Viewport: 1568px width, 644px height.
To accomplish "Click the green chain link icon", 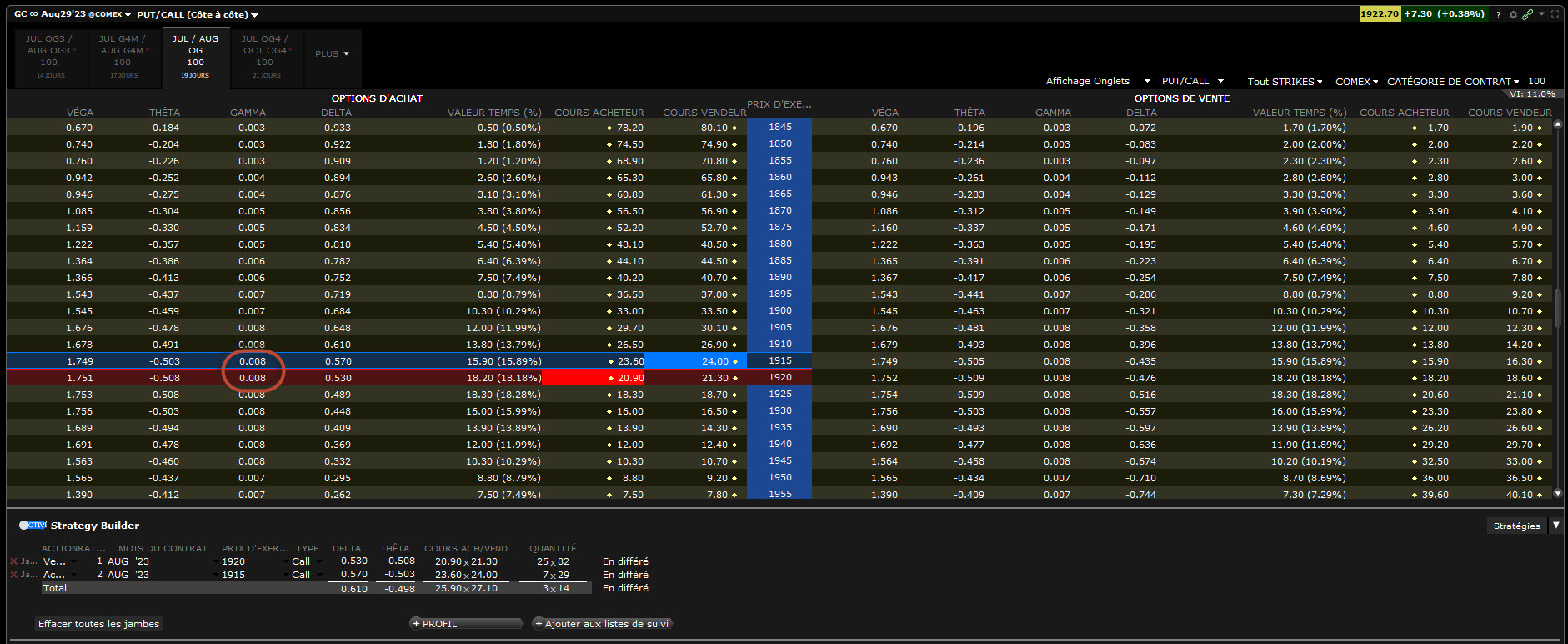I will tap(1527, 14).
